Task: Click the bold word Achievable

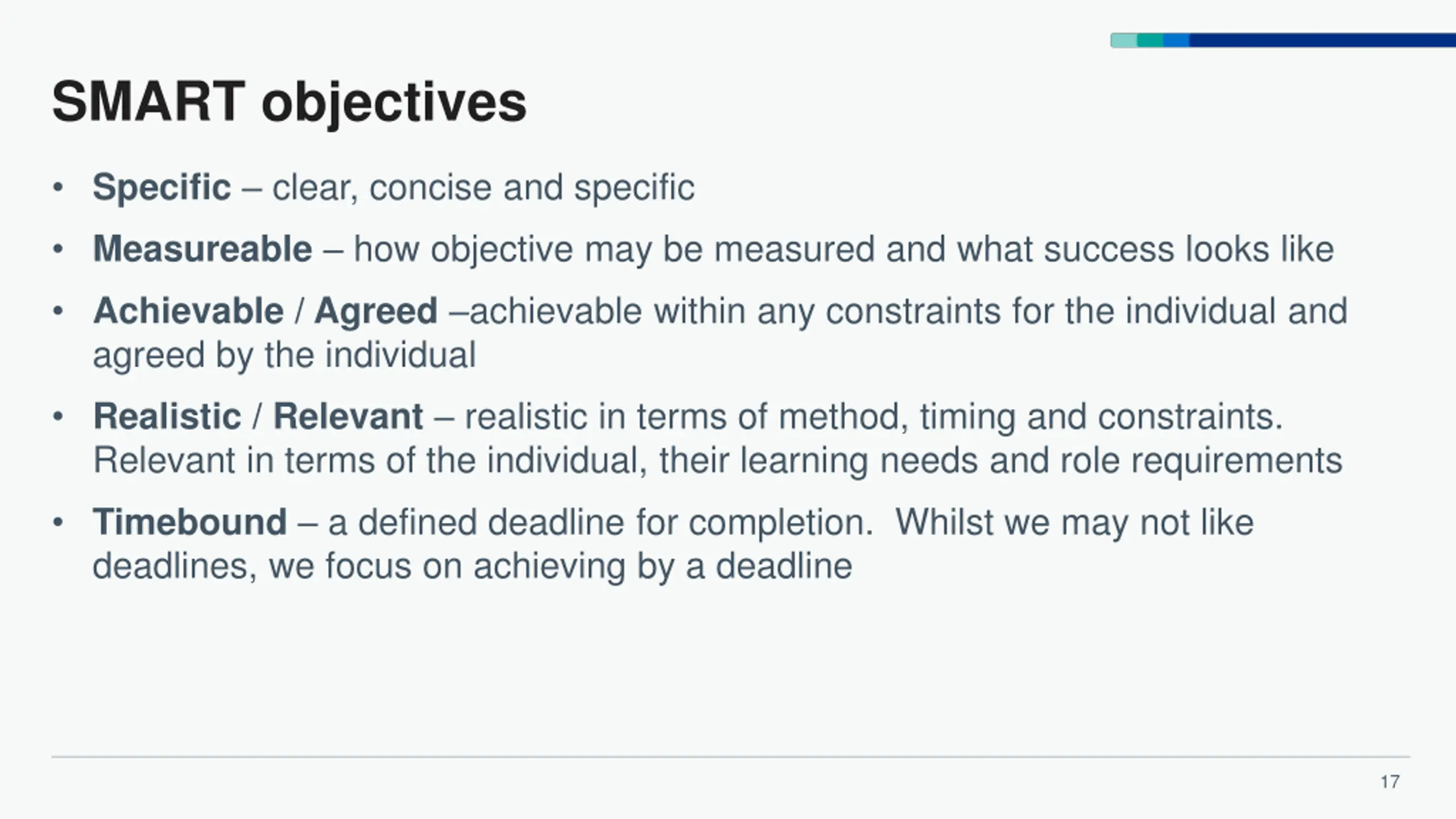Action: pyautogui.click(x=188, y=311)
